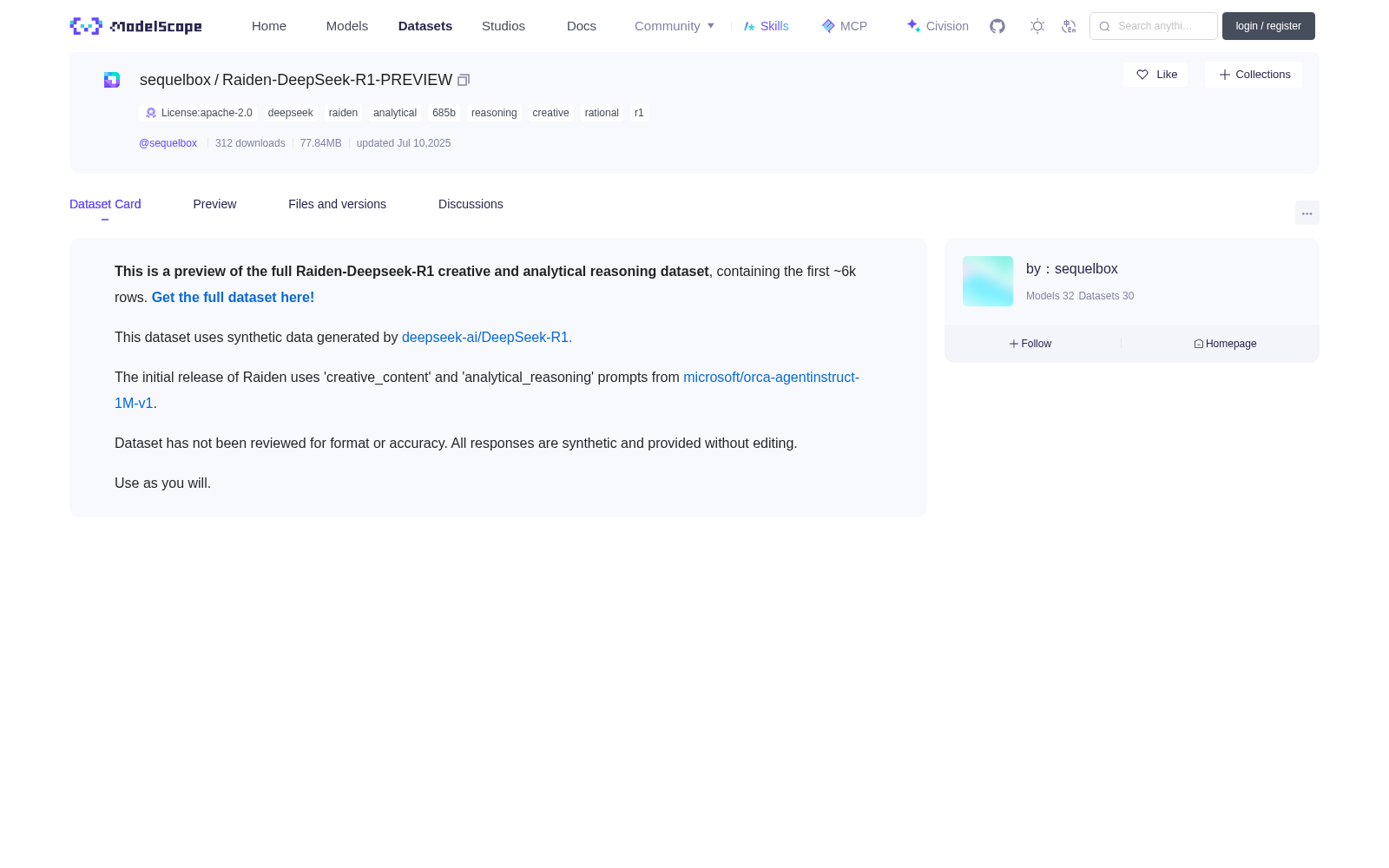
Task: Open the MCP page
Action: (x=844, y=26)
